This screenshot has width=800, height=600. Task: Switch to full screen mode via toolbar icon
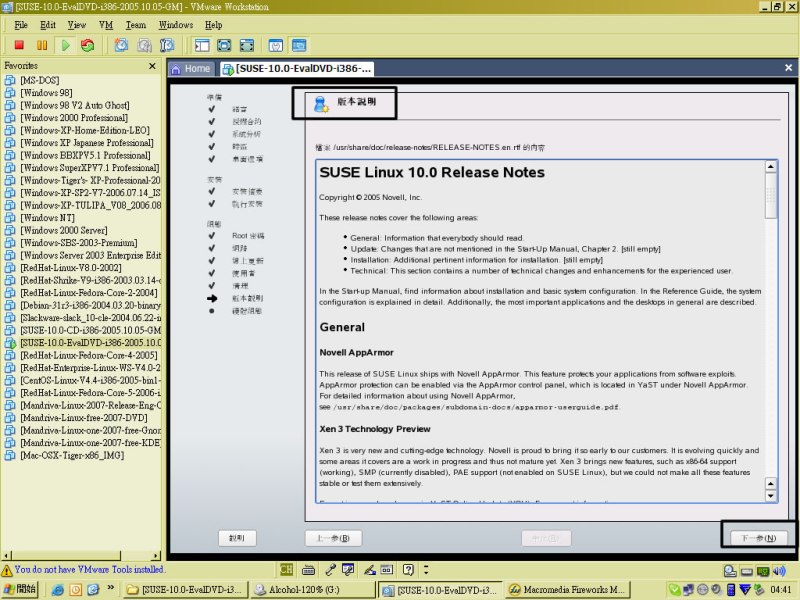pos(224,45)
